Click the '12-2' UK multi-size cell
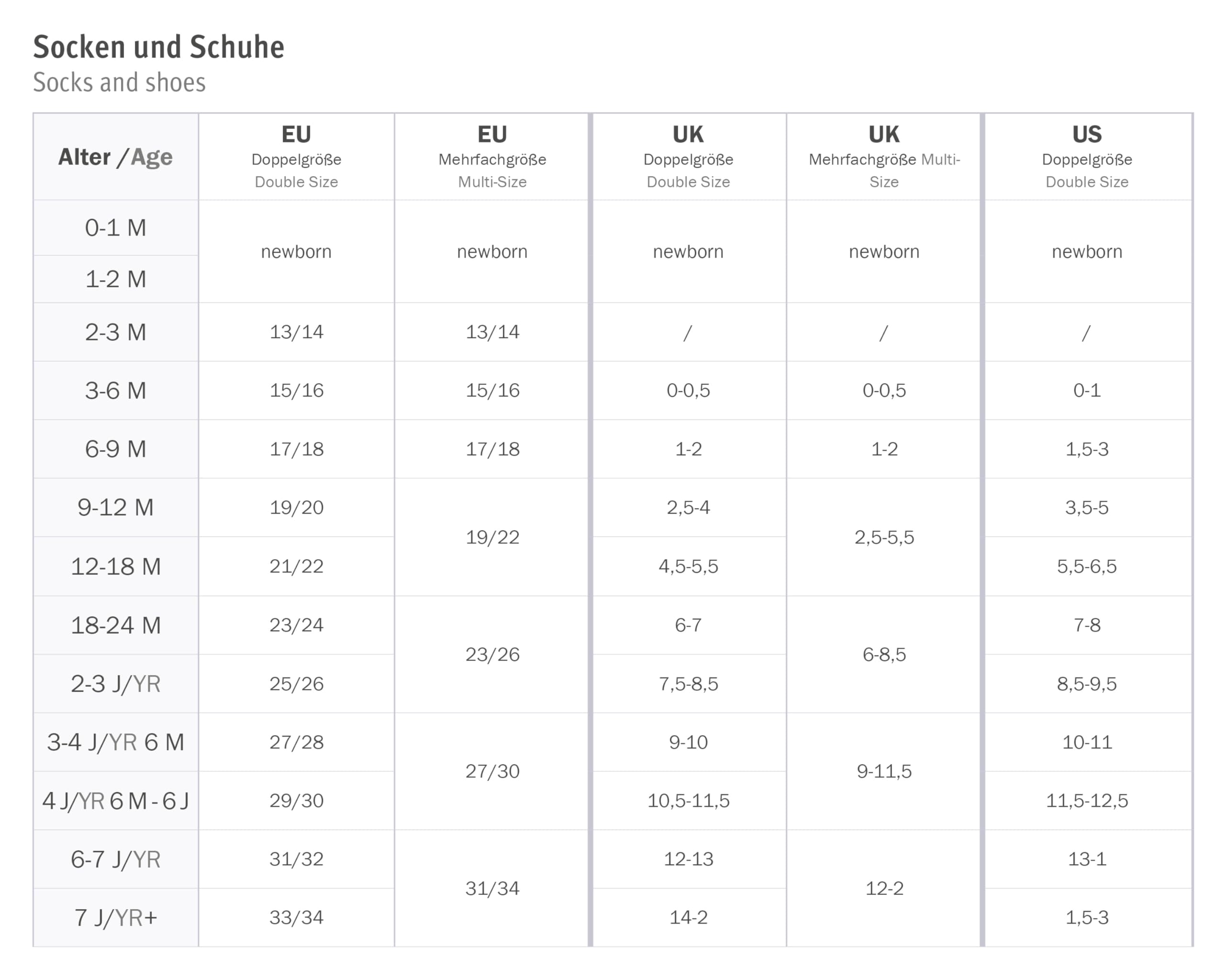1225x980 pixels. (x=884, y=888)
